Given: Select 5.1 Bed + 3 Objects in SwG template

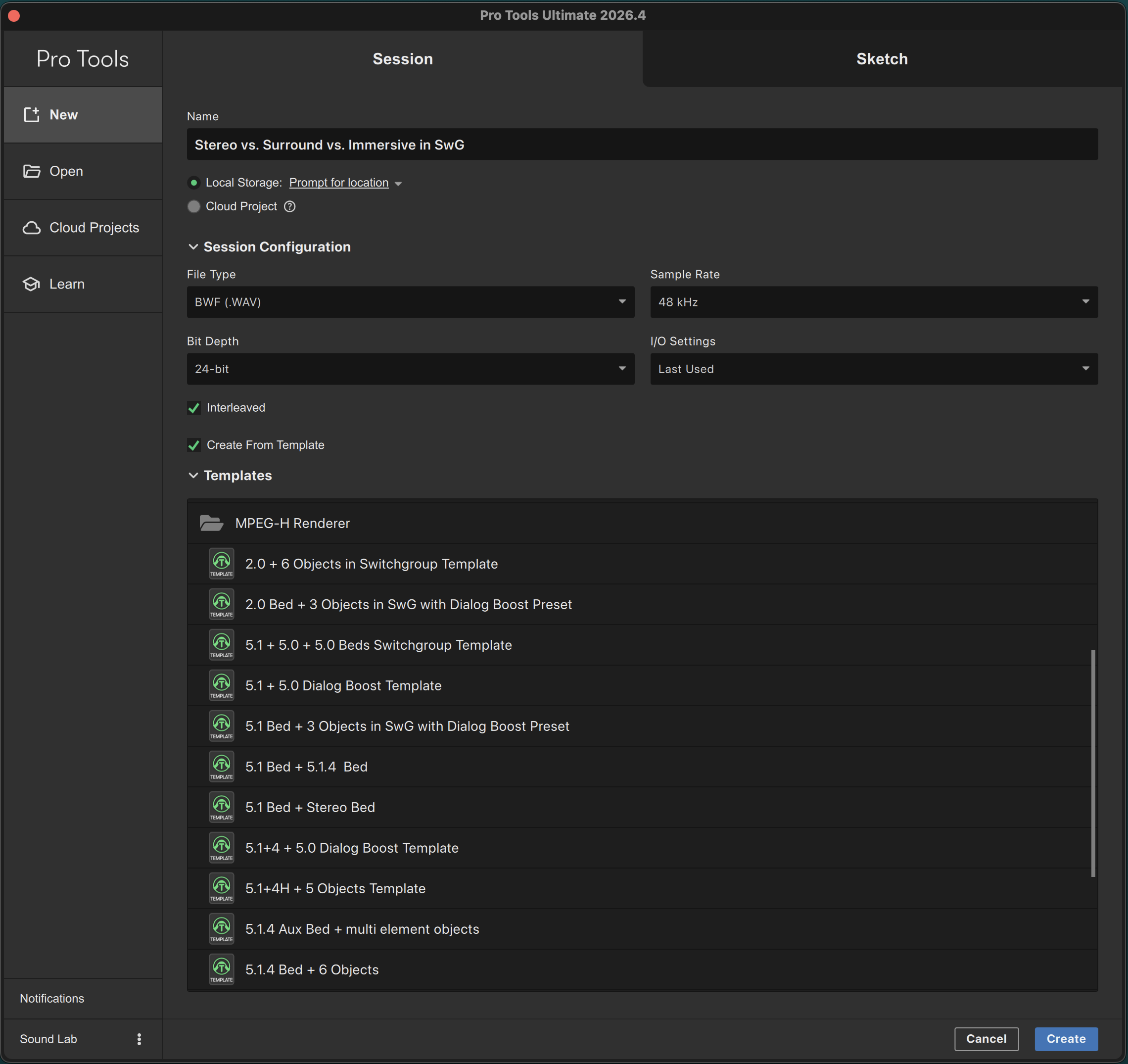Looking at the screenshot, I should [x=642, y=726].
